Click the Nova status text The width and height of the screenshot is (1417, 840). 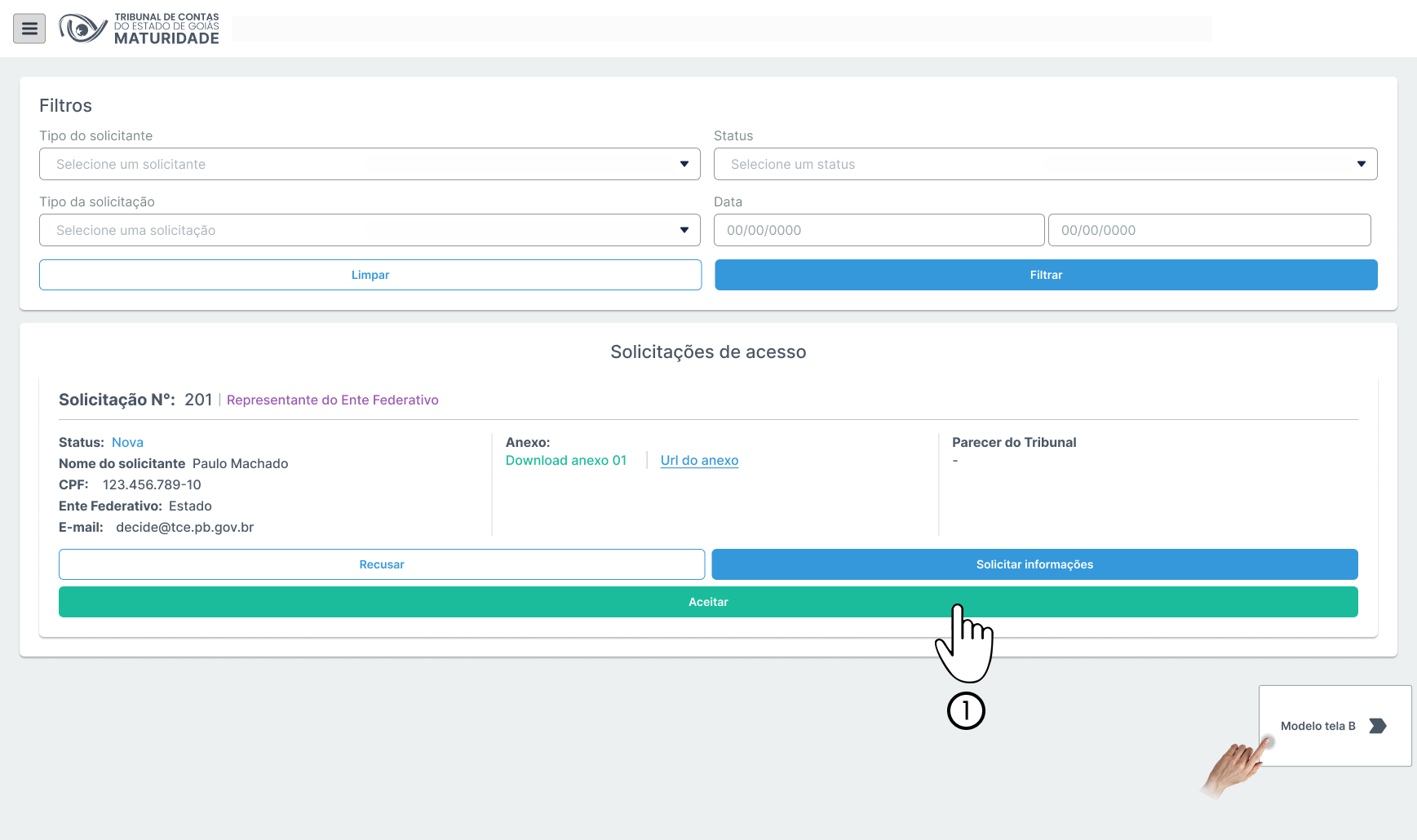(x=127, y=442)
